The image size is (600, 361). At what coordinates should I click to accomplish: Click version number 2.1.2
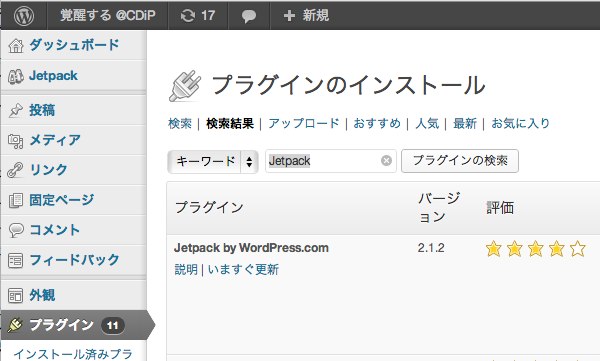(431, 248)
